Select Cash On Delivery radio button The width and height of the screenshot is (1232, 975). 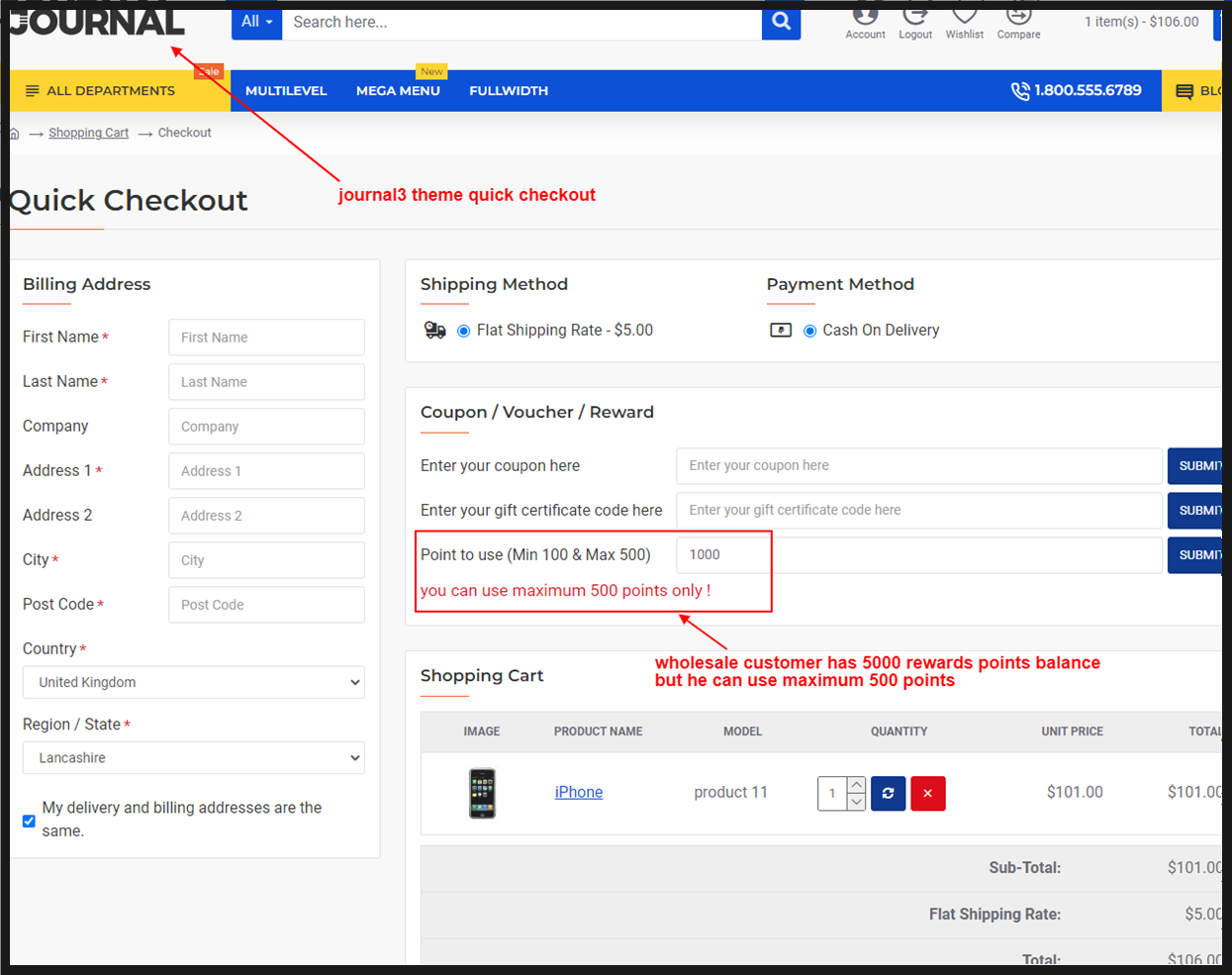pyautogui.click(x=809, y=331)
